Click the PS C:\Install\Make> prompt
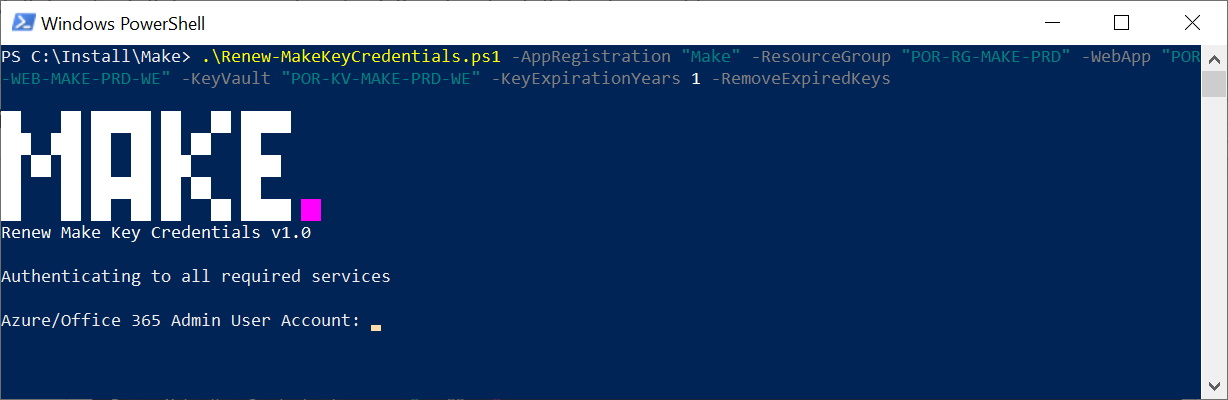This screenshot has width=1228, height=400. pos(96,56)
